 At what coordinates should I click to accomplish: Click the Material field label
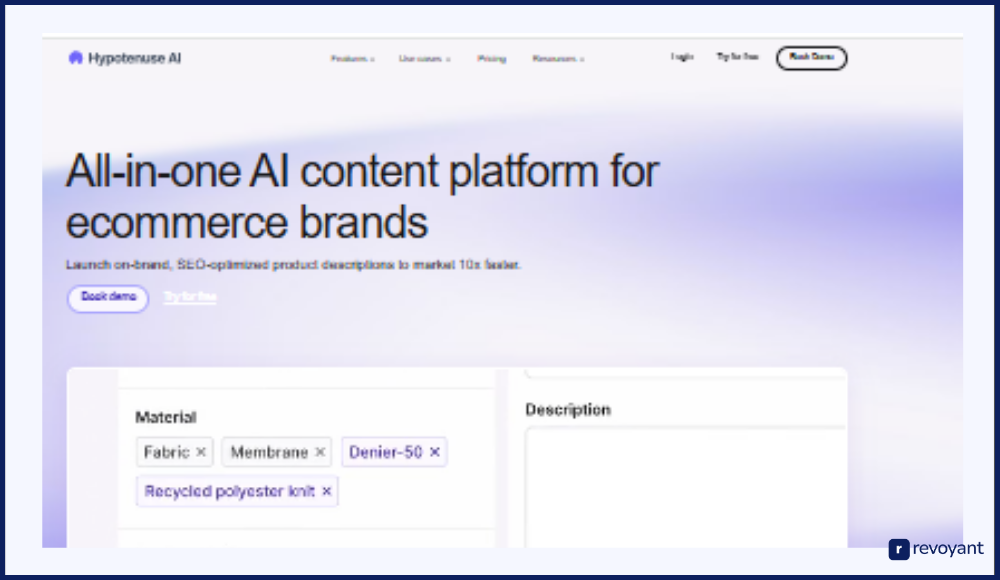click(x=166, y=417)
